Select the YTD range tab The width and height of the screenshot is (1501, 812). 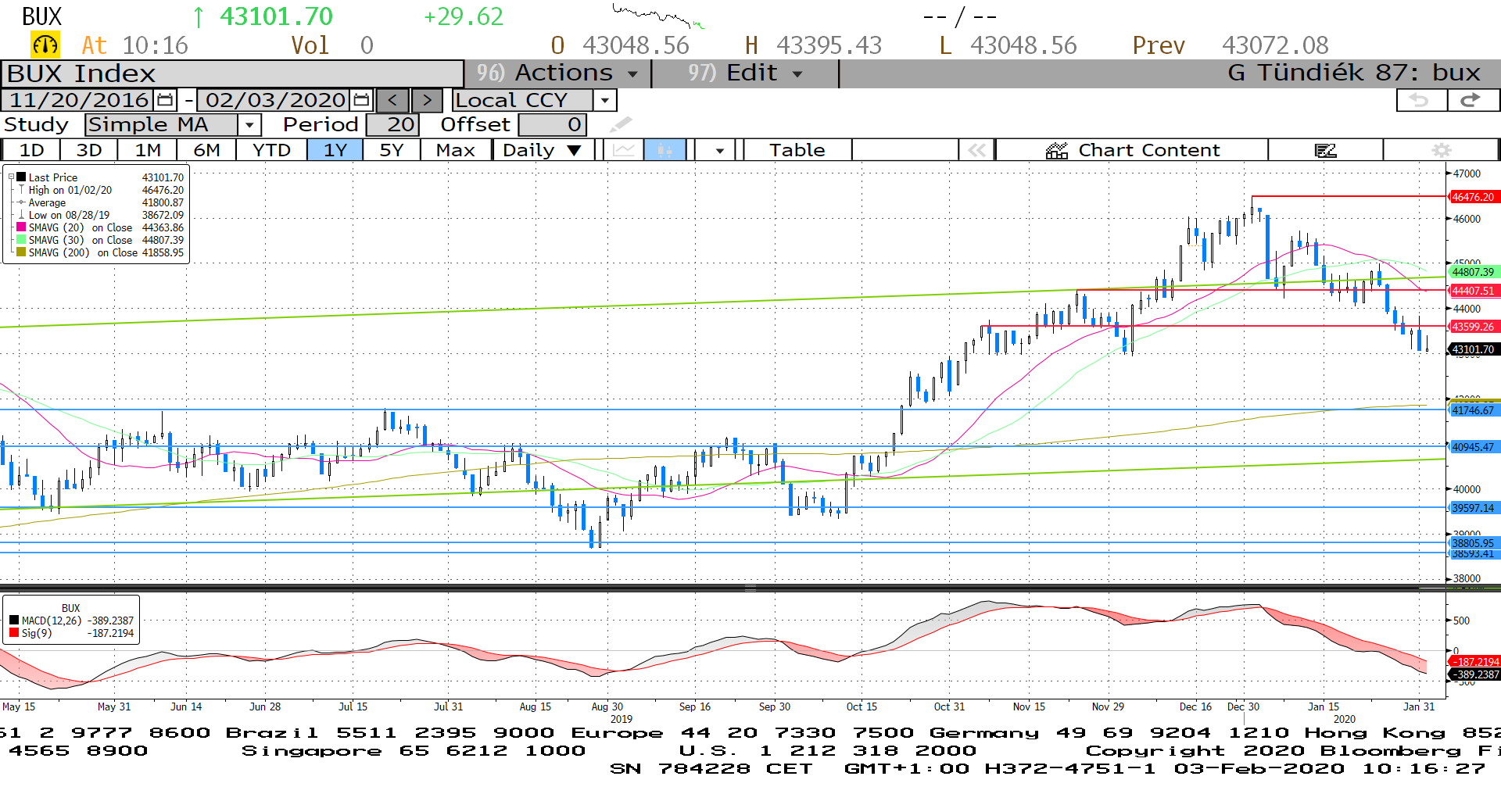272,150
